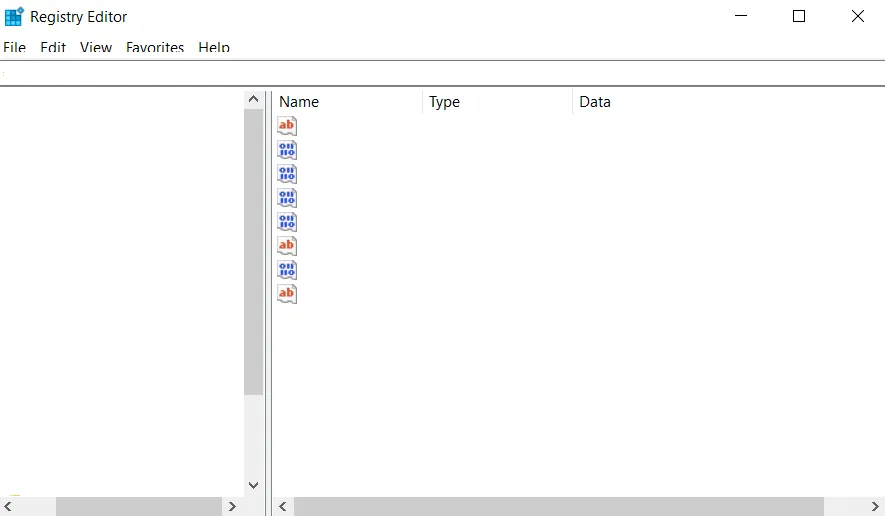
Task: Open the Favorites menu
Action: pyautogui.click(x=155, y=47)
